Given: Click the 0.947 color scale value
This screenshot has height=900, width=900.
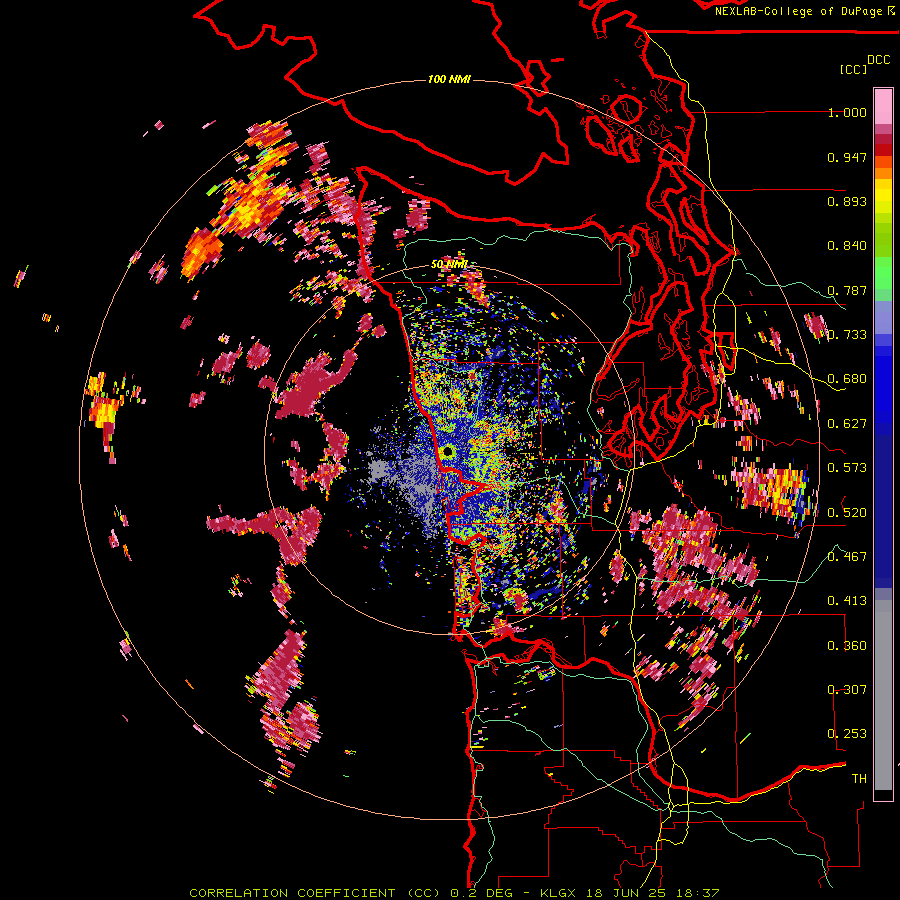Looking at the screenshot, I should point(847,157).
